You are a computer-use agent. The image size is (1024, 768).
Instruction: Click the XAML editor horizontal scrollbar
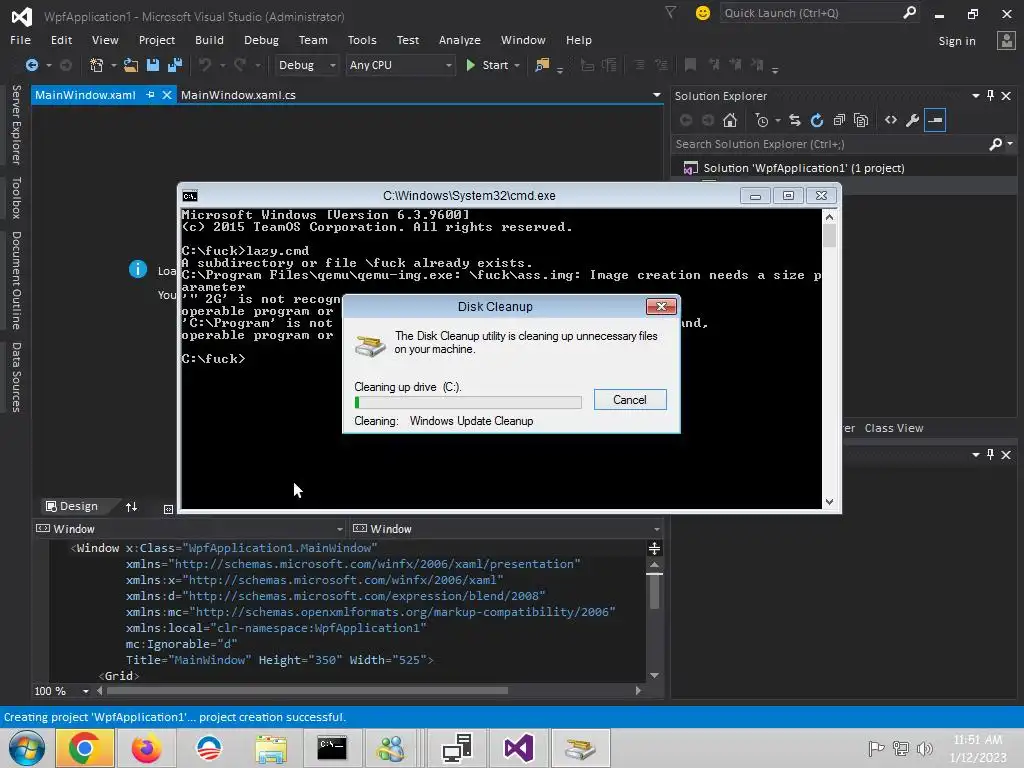click(x=307, y=690)
